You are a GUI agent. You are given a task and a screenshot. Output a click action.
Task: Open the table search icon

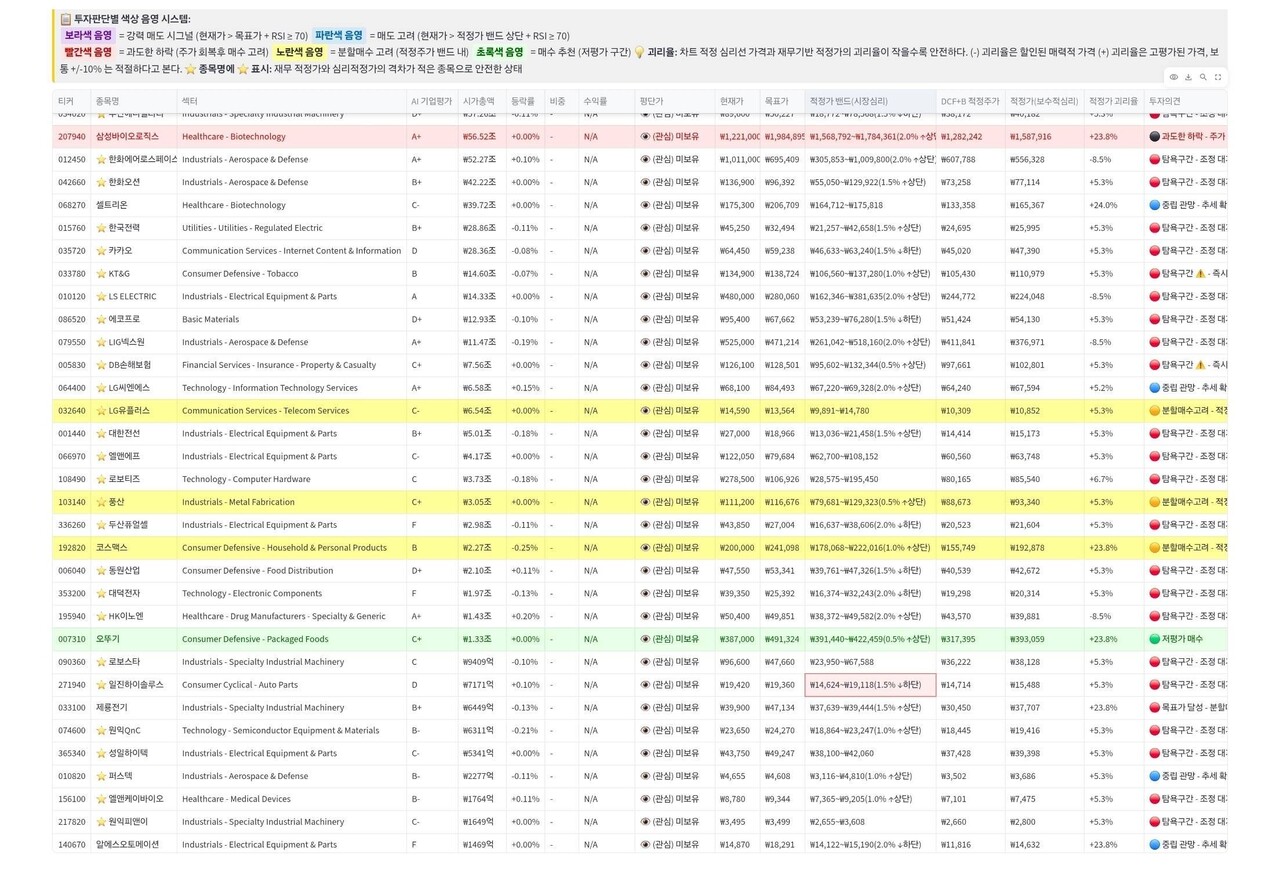[x=1203, y=77]
